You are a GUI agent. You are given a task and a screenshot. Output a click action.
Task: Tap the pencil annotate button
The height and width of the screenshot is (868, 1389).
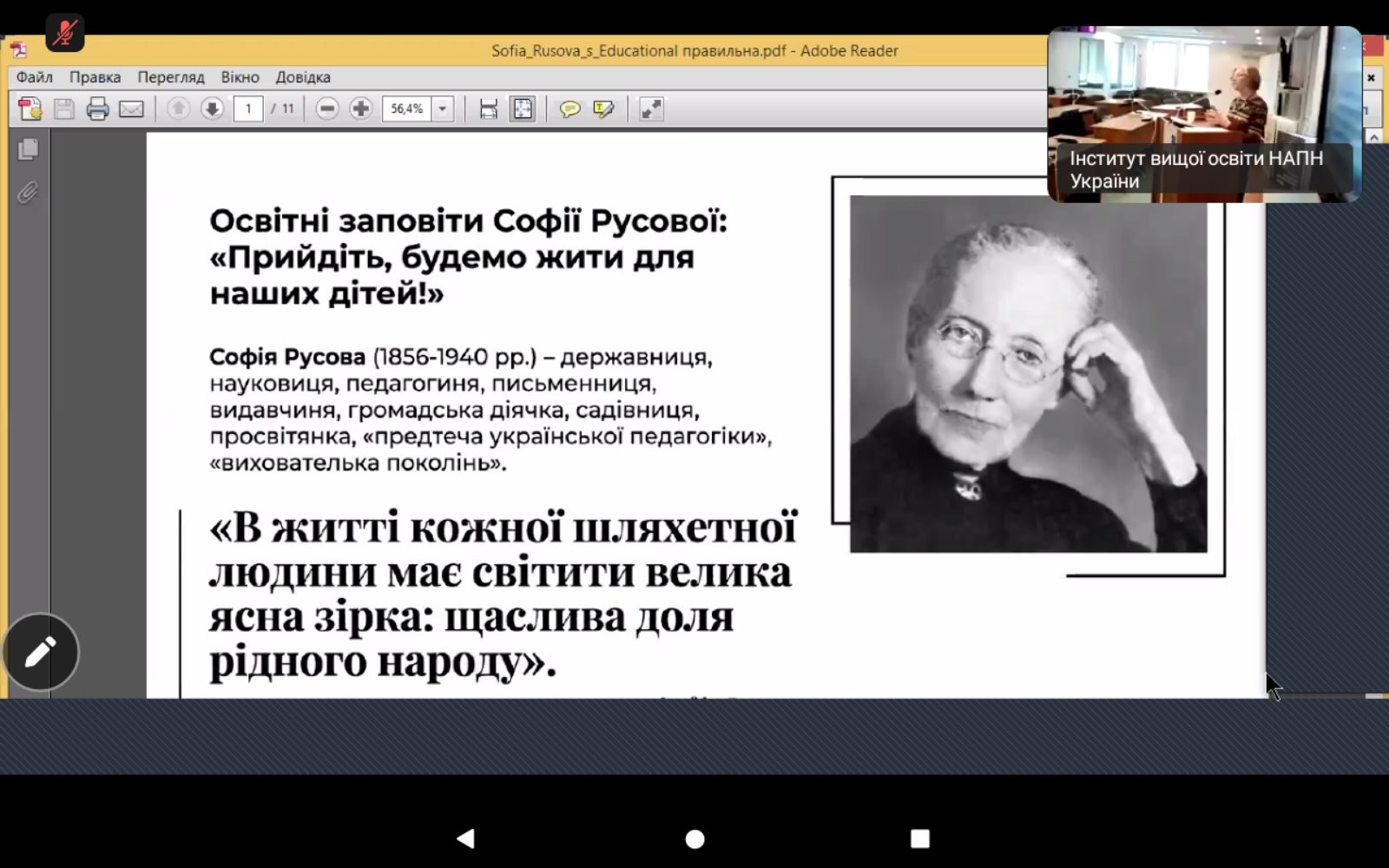pyautogui.click(x=40, y=652)
